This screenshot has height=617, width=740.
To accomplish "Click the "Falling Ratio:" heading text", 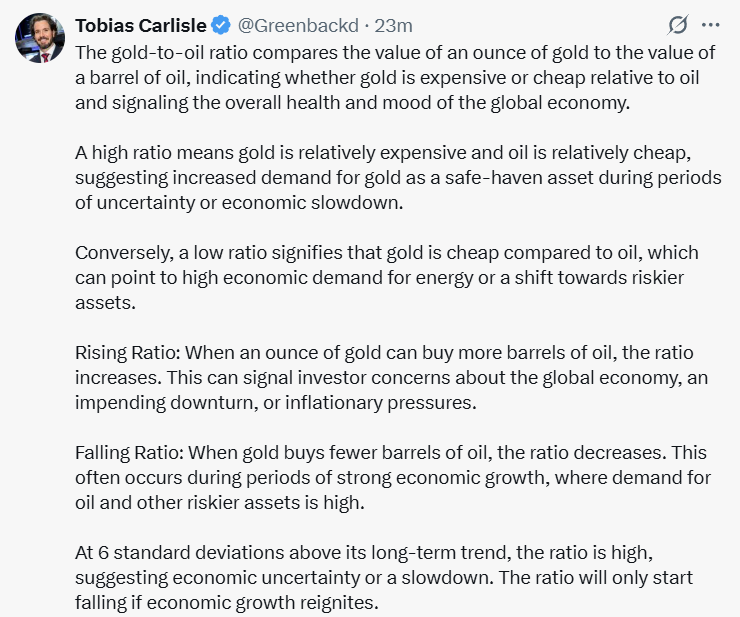I will 129,451.
